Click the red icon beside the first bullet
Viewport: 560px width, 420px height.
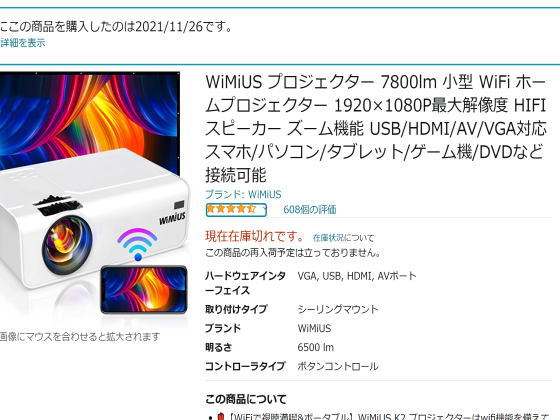pyautogui.click(x=220, y=416)
